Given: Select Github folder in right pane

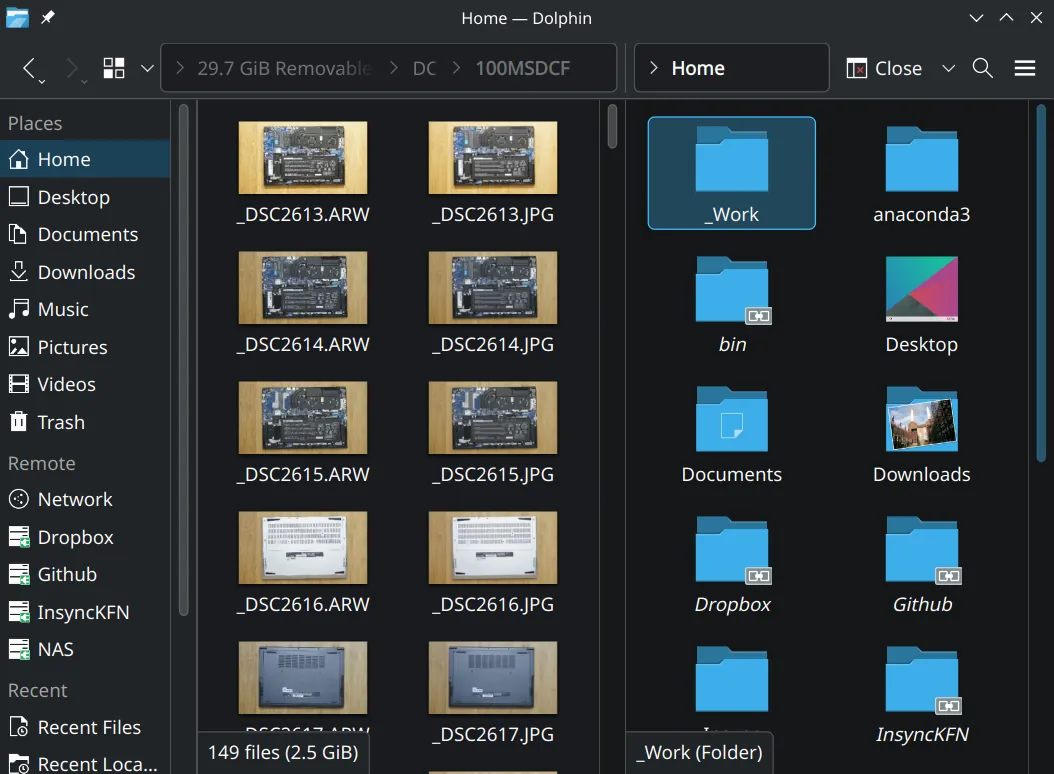Looking at the screenshot, I should (x=922, y=549).
